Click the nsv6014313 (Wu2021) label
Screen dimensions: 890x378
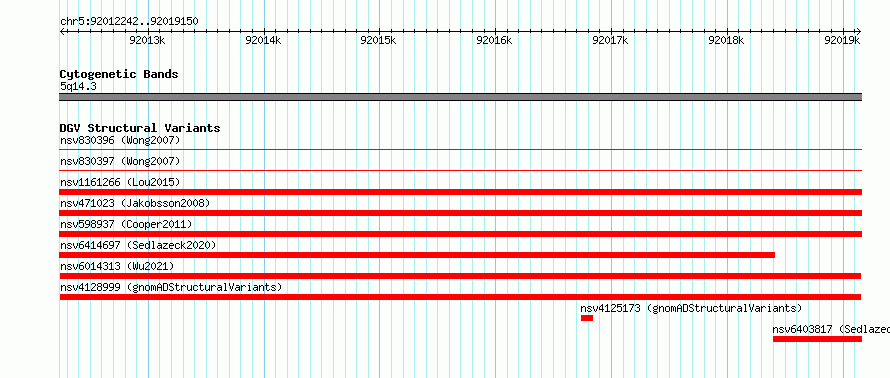pos(117,266)
